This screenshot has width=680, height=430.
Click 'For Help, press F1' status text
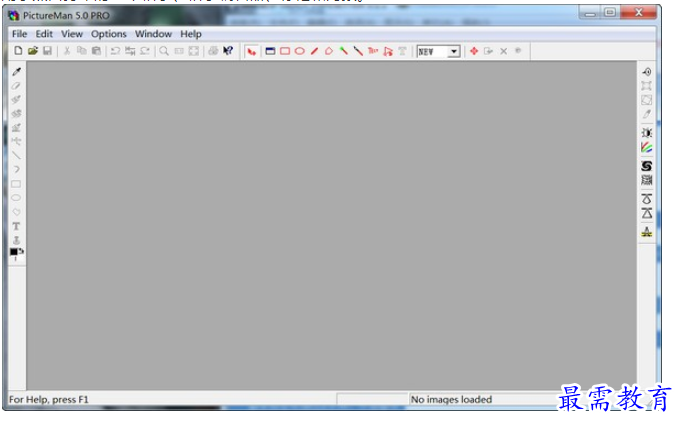49,399
